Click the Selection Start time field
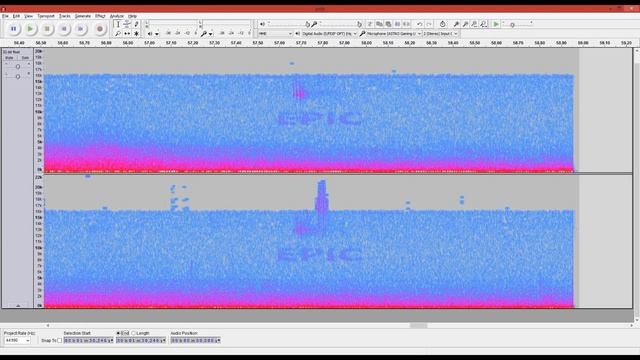This screenshot has height=360, width=640. point(88,340)
